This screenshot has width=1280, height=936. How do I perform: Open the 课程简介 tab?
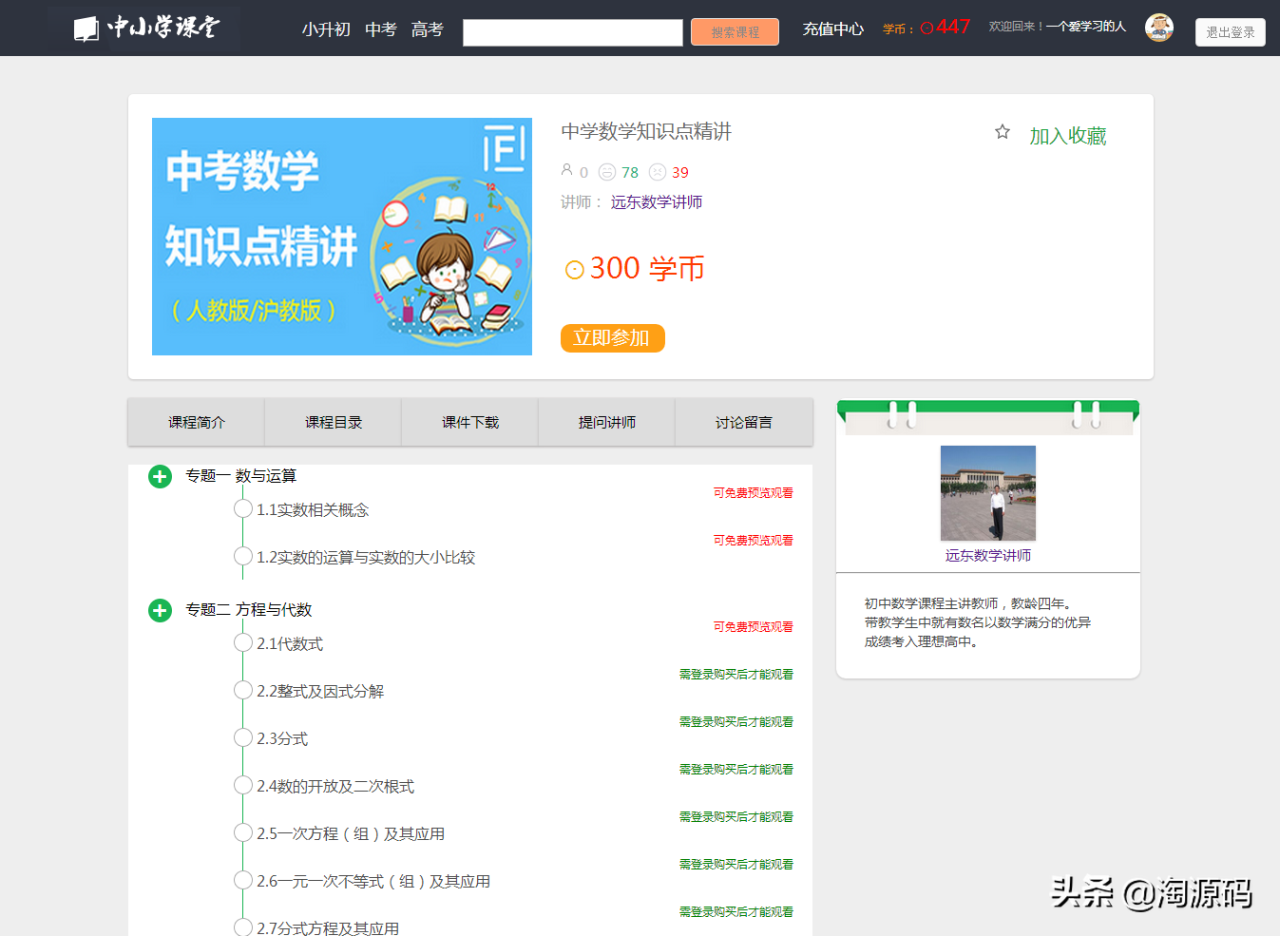pos(196,422)
